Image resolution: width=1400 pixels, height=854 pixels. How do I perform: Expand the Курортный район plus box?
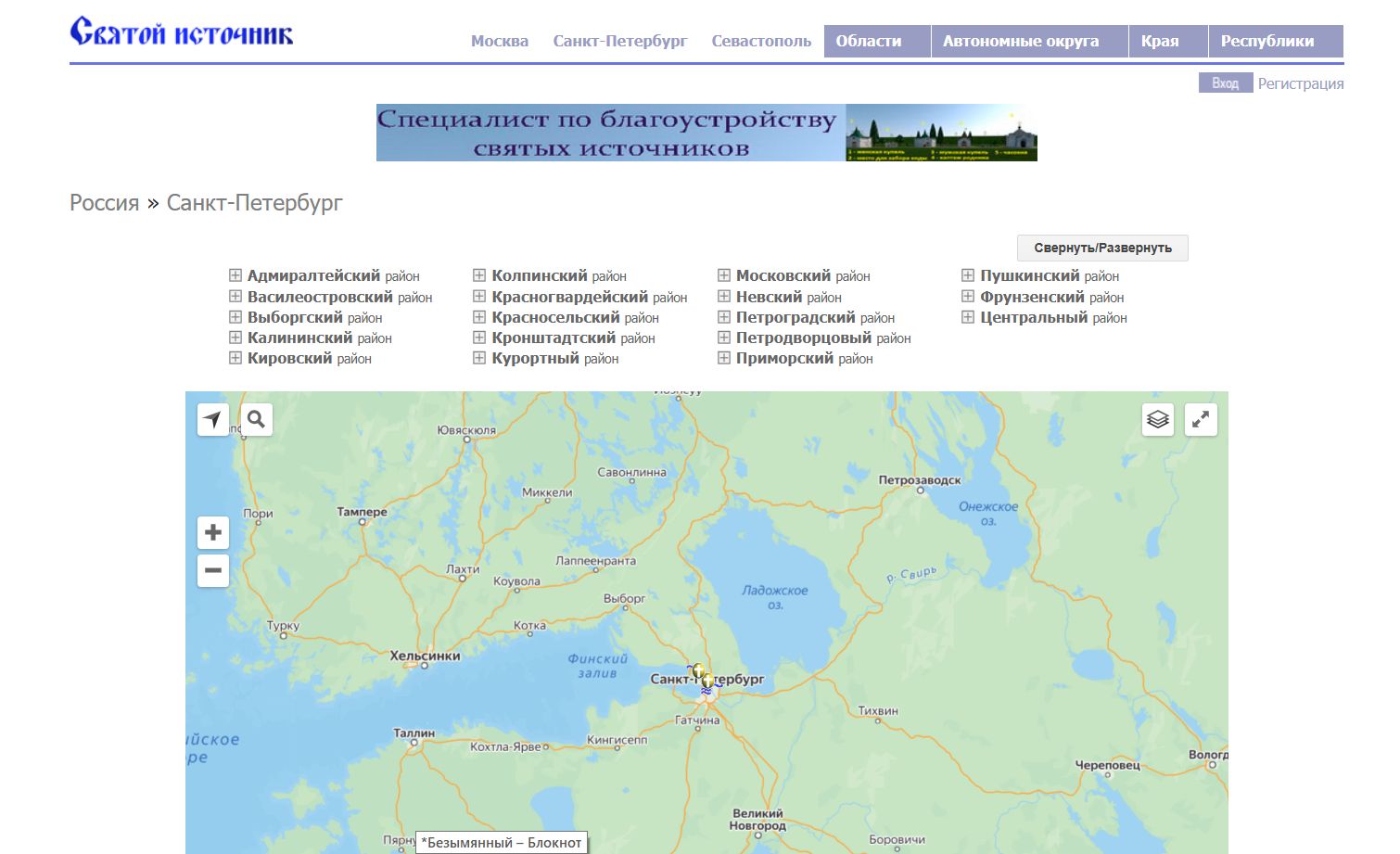(x=479, y=358)
